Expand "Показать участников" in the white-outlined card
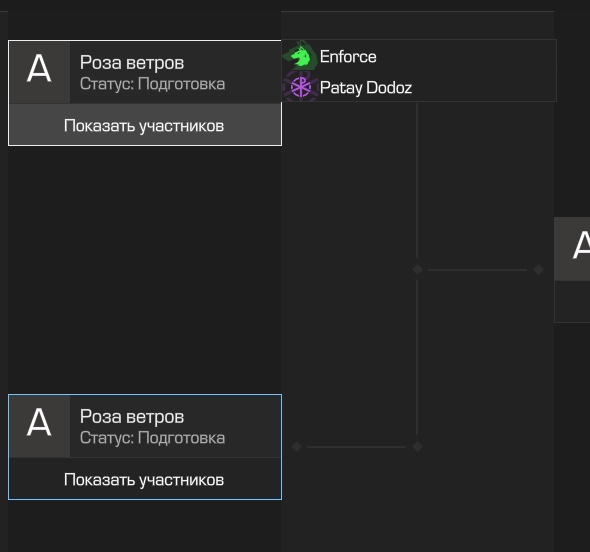Screen dimensions: 590x552 (x=145, y=125)
